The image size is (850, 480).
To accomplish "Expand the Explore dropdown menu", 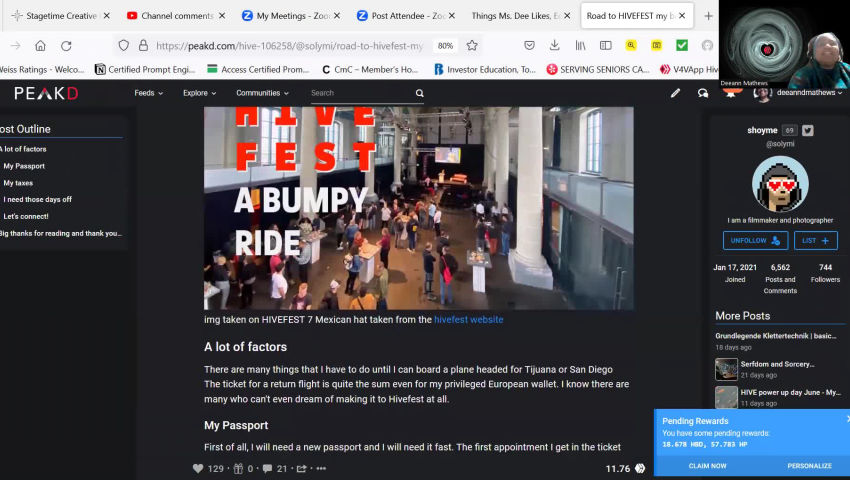I will point(199,93).
